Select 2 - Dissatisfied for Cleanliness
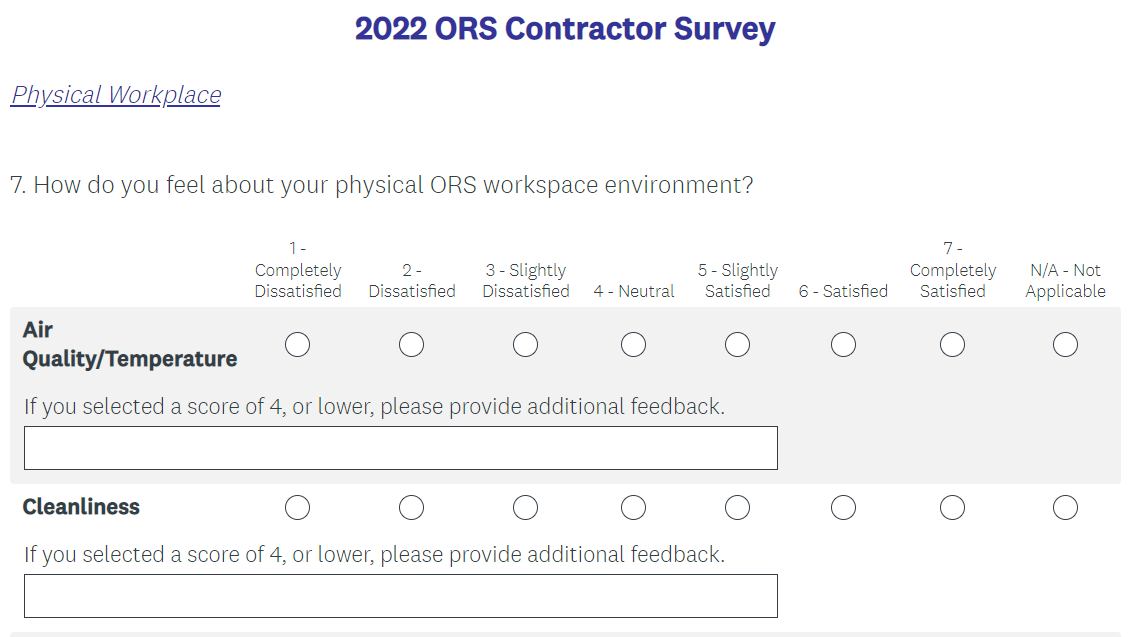 [x=411, y=508]
